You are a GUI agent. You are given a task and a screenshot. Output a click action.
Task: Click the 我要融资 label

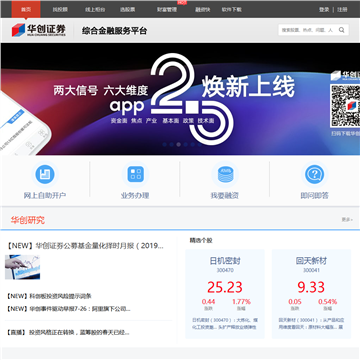coord(225,195)
